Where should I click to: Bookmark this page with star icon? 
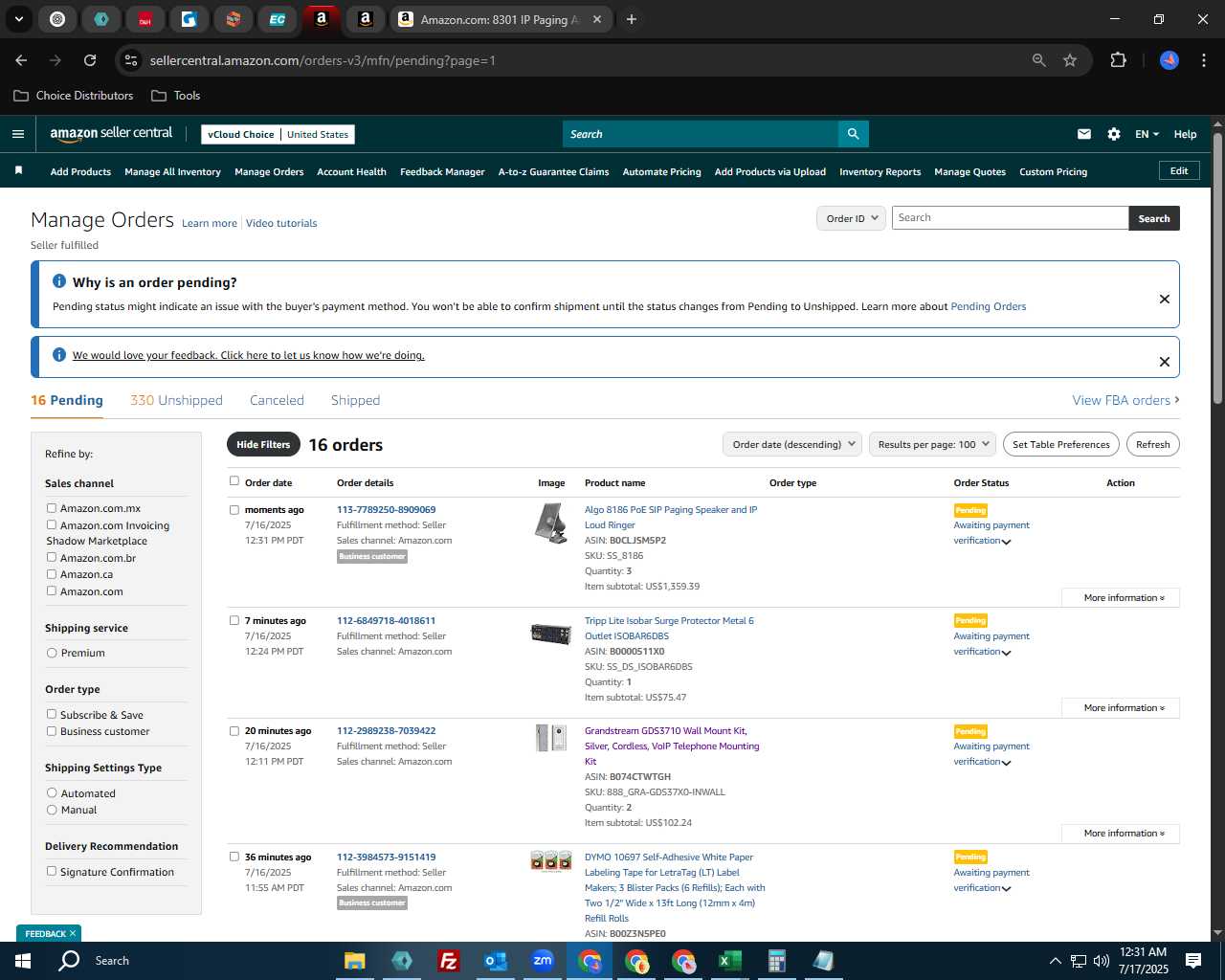tap(1070, 60)
